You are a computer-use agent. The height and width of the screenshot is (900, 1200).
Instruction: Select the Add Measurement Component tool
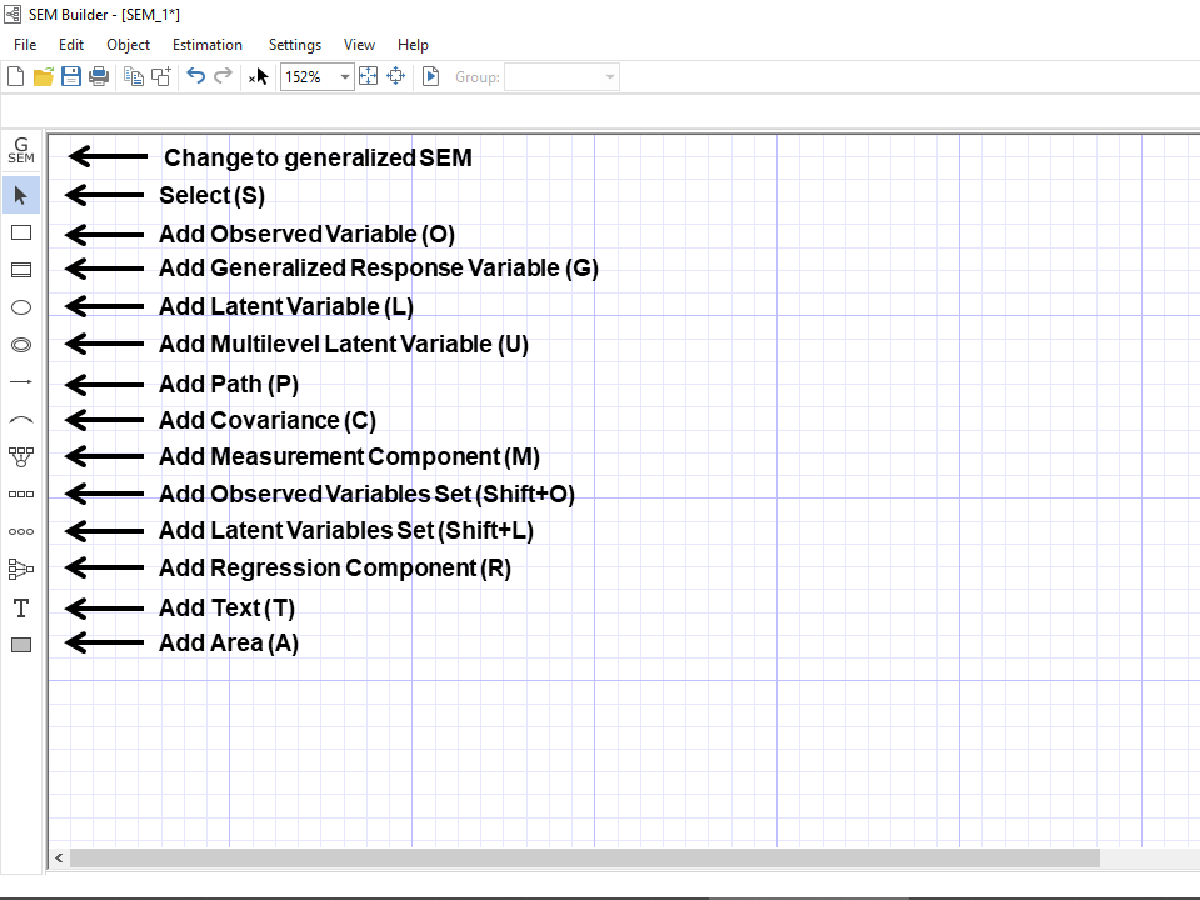21,457
